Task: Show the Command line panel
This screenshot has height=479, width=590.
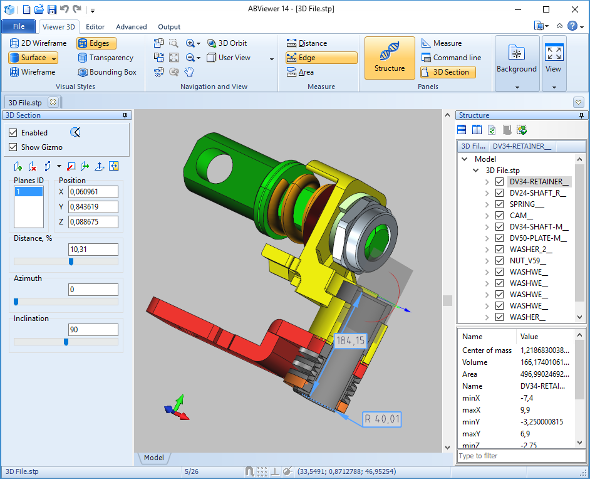Action: [451, 58]
